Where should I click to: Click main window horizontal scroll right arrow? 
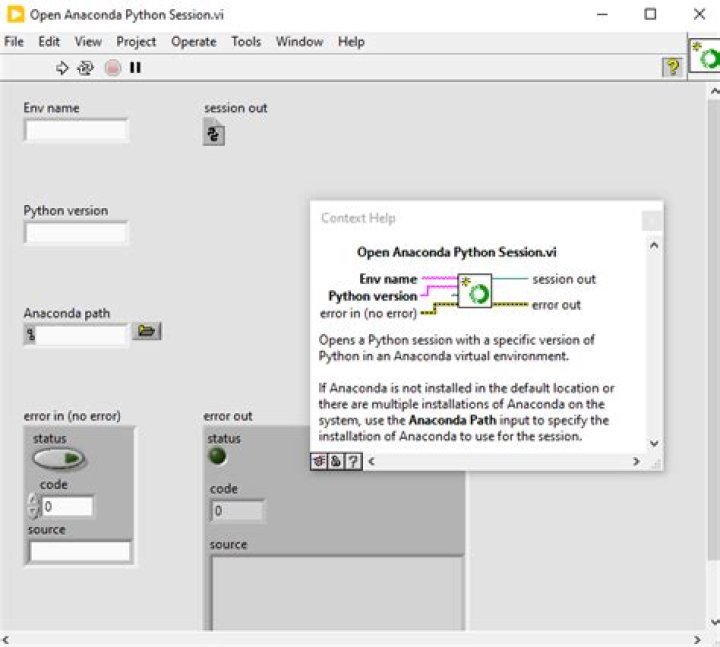click(697, 639)
